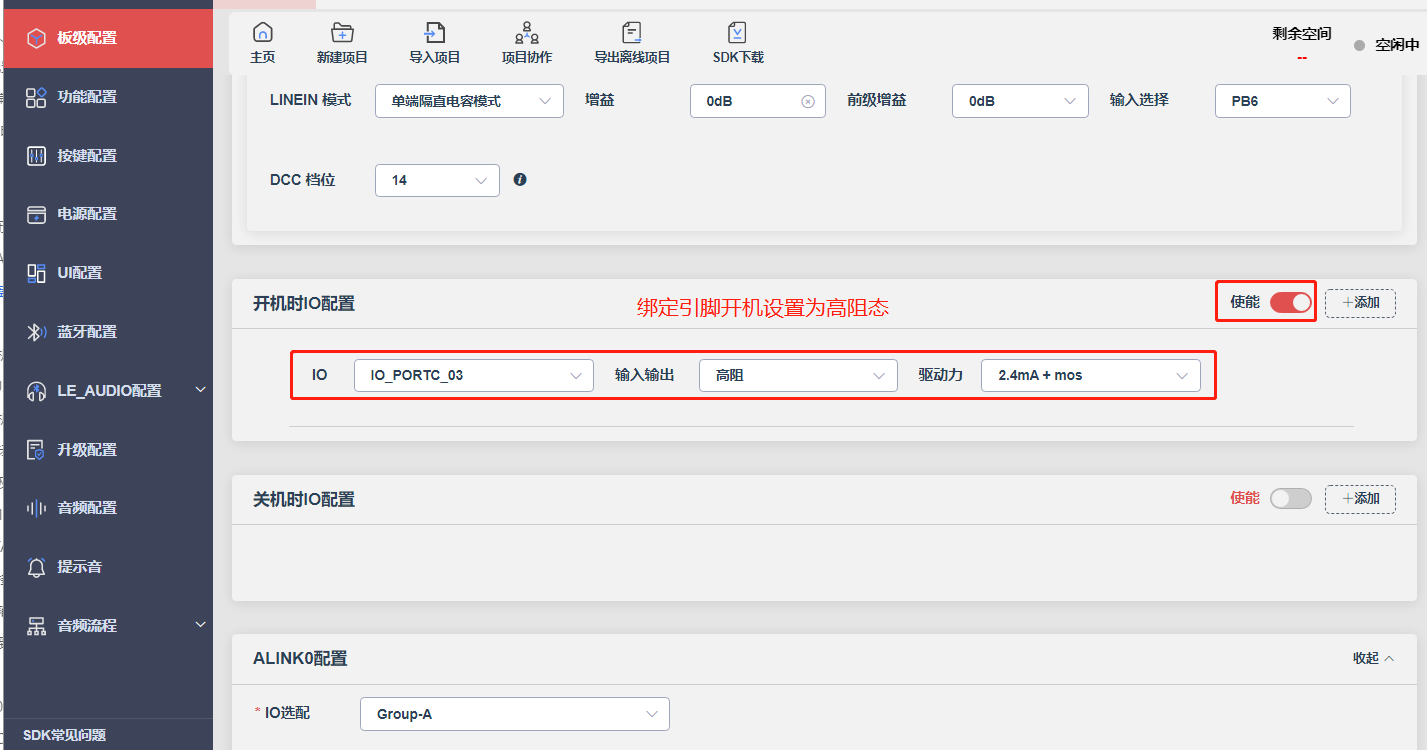
Task: Select 音频配置 in the sidebar
Action: 87,508
